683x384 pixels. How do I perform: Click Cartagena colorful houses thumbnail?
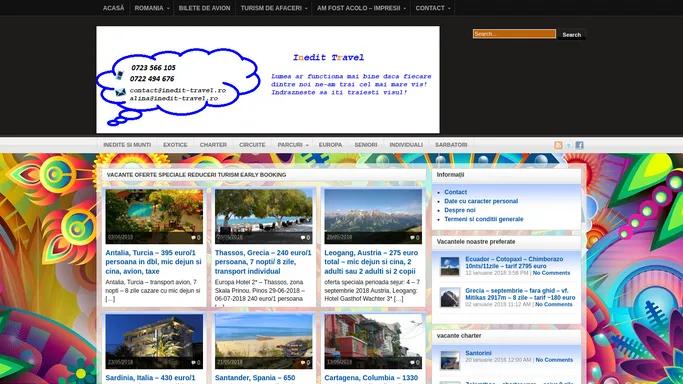click(x=373, y=341)
